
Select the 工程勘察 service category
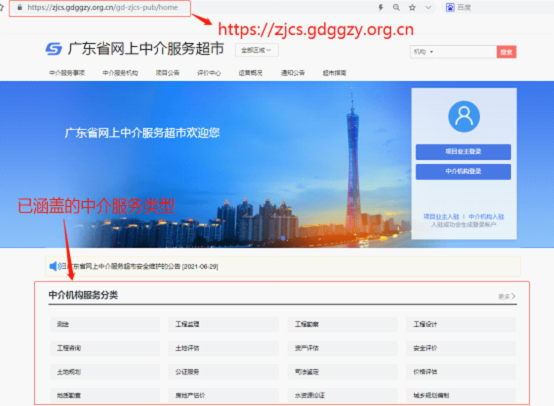[x=342, y=324]
